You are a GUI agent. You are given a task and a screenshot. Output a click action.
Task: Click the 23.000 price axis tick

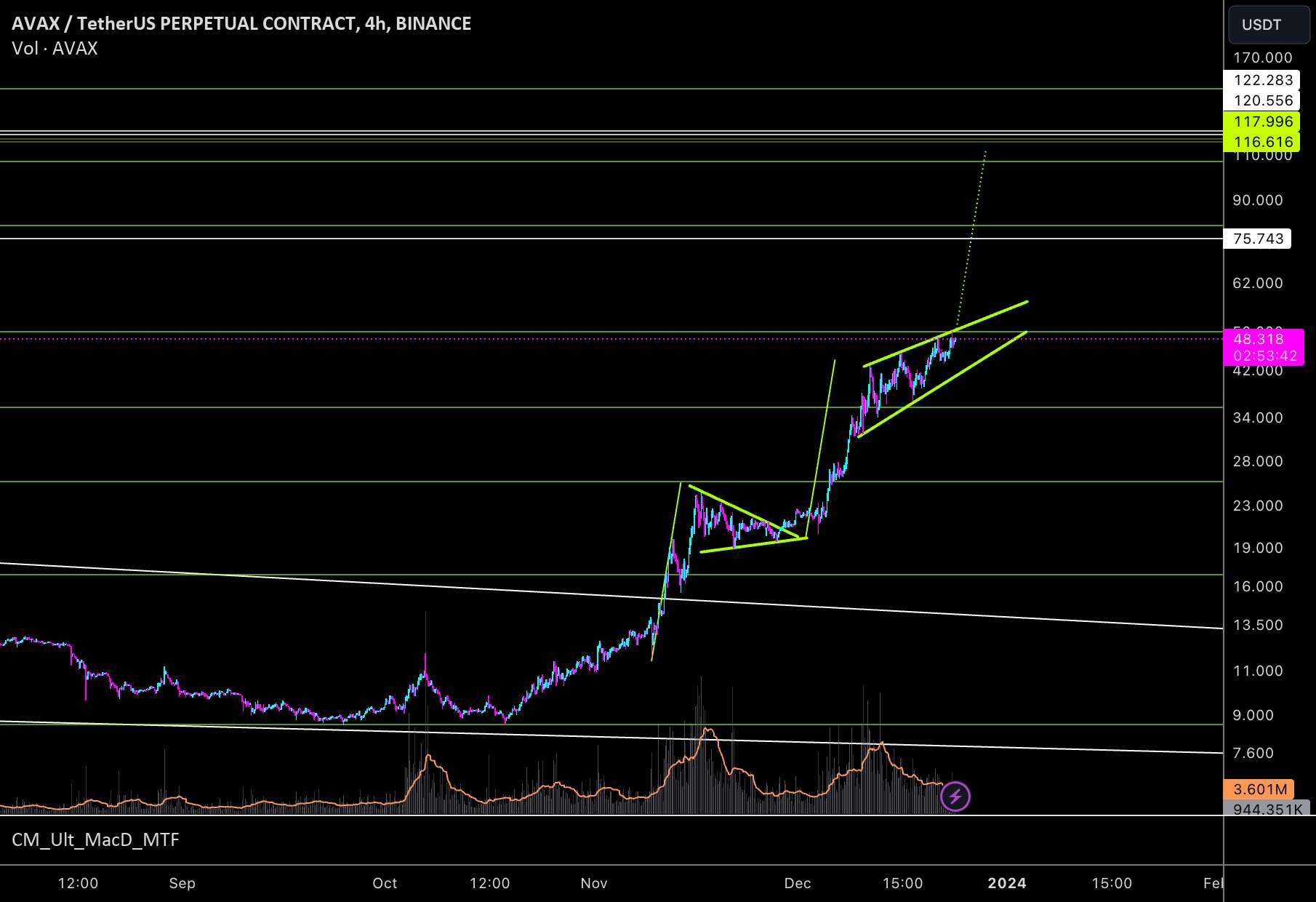point(1258,506)
